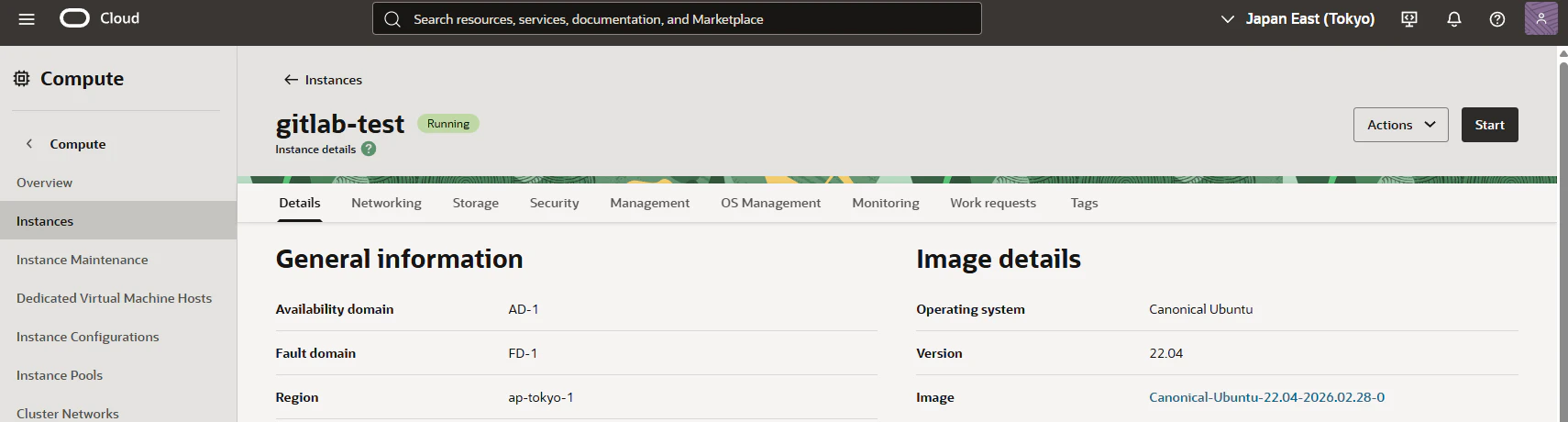
Task: Click the Compute sidebar heading
Action: pyautogui.click(x=82, y=79)
